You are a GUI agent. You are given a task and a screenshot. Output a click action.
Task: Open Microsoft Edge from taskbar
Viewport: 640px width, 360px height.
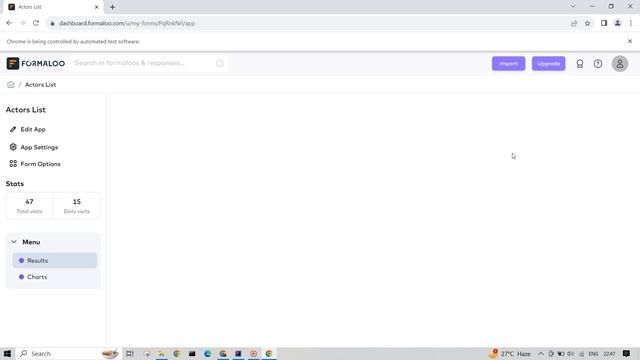207,353
